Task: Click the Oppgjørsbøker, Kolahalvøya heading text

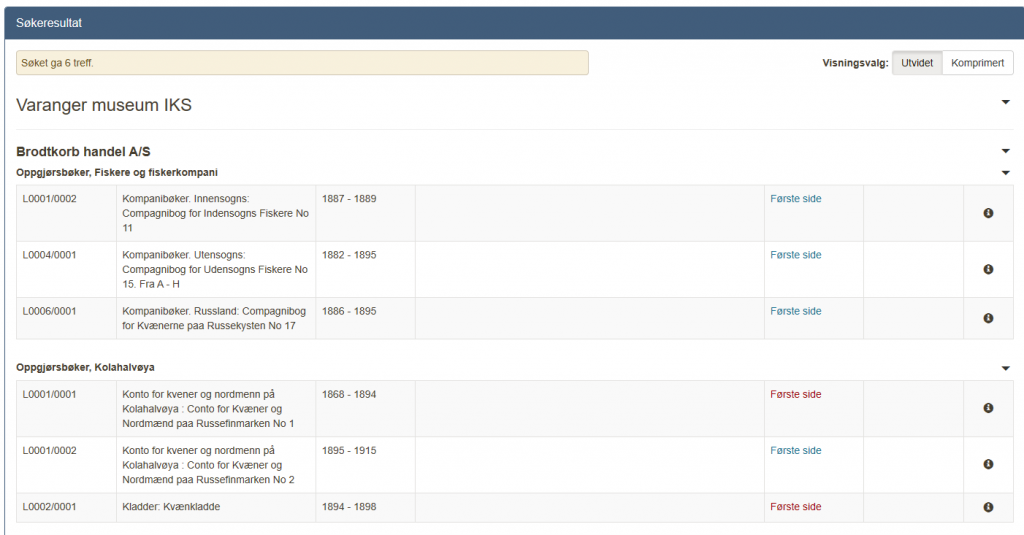Action: click(86, 367)
